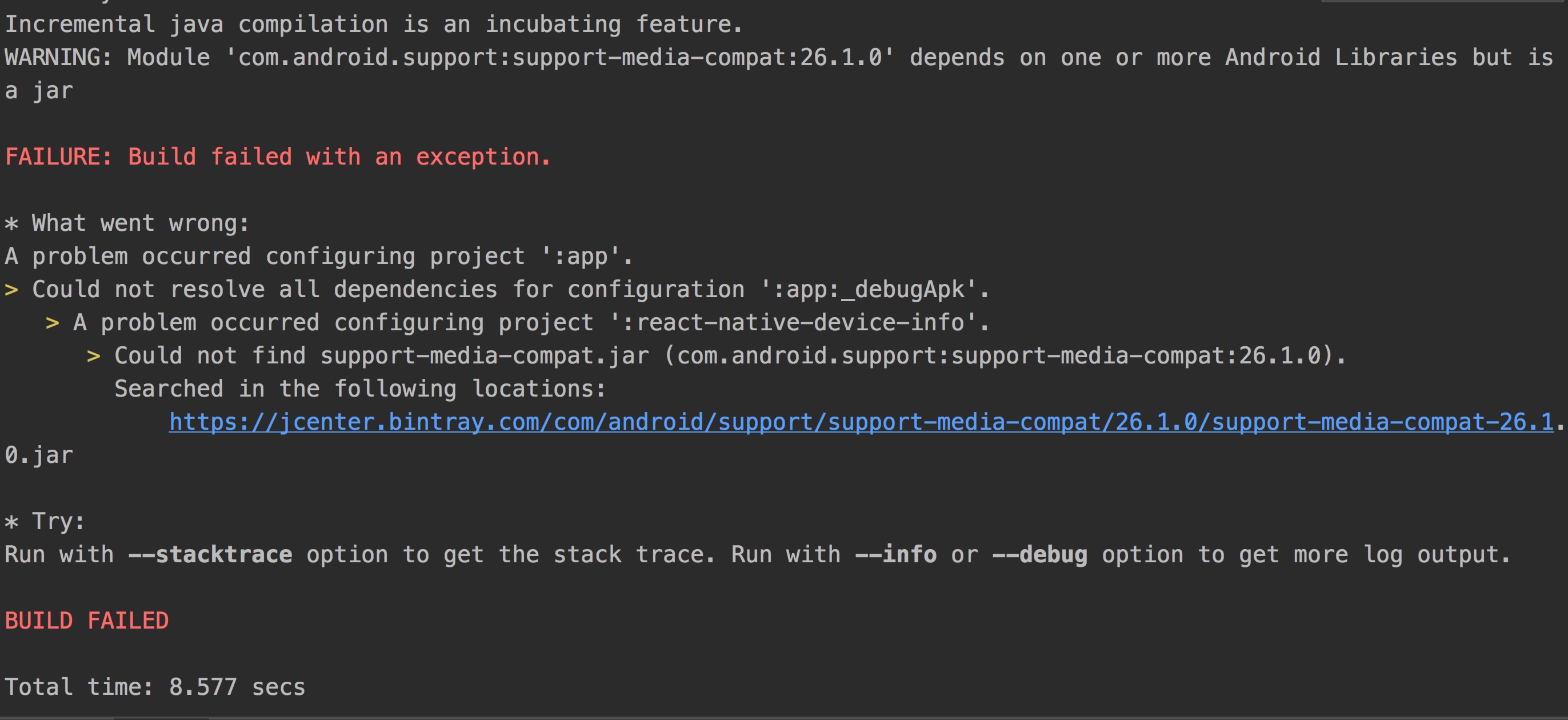Click the '* What went wrong:' heading line
Image resolution: width=1568 pixels, height=720 pixels.
point(126,223)
